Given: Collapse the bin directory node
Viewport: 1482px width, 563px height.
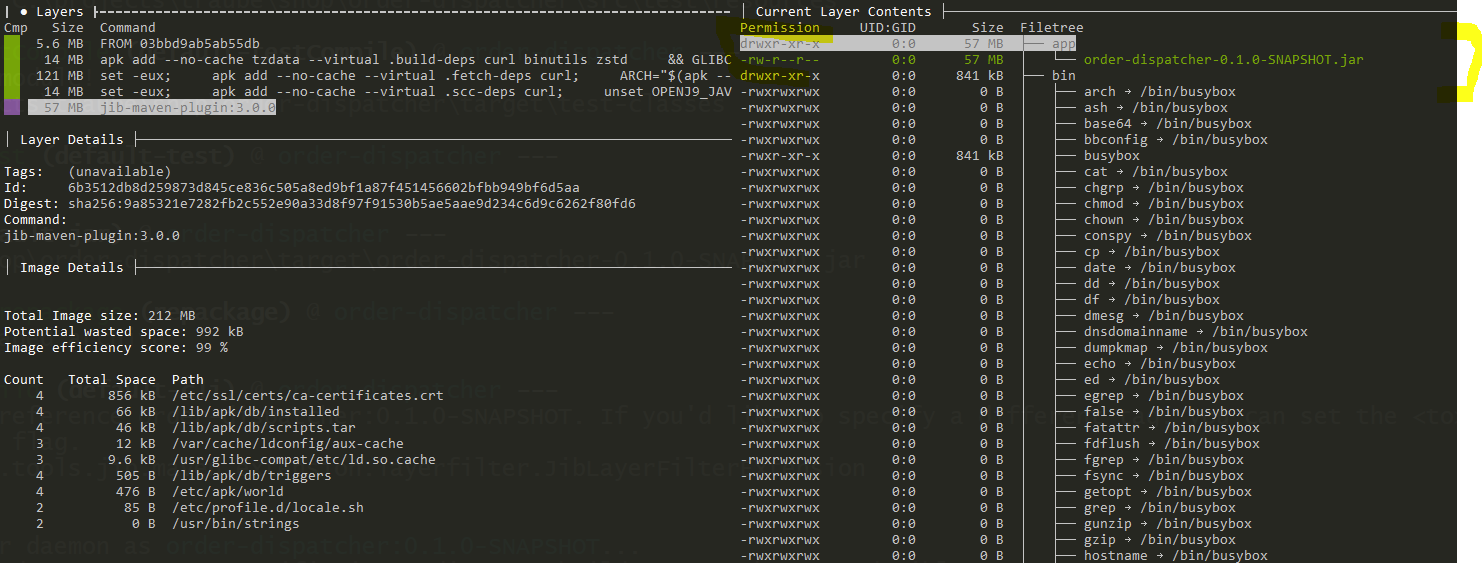Looking at the screenshot, I should (1064, 76).
